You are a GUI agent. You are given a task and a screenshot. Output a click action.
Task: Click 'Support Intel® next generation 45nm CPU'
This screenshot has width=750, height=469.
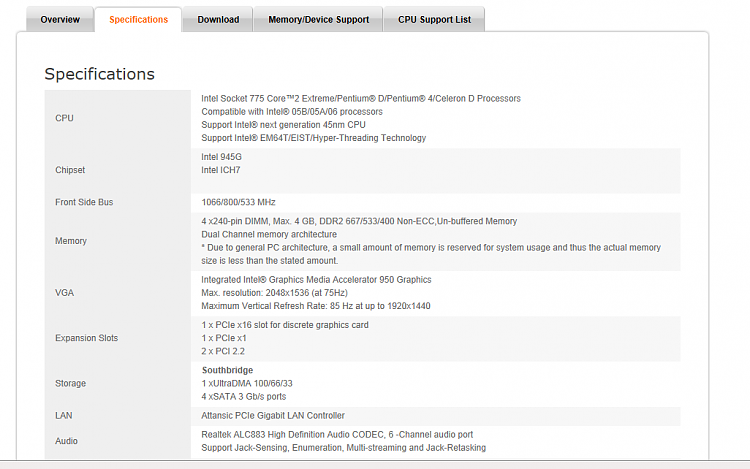(x=283, y=125)
